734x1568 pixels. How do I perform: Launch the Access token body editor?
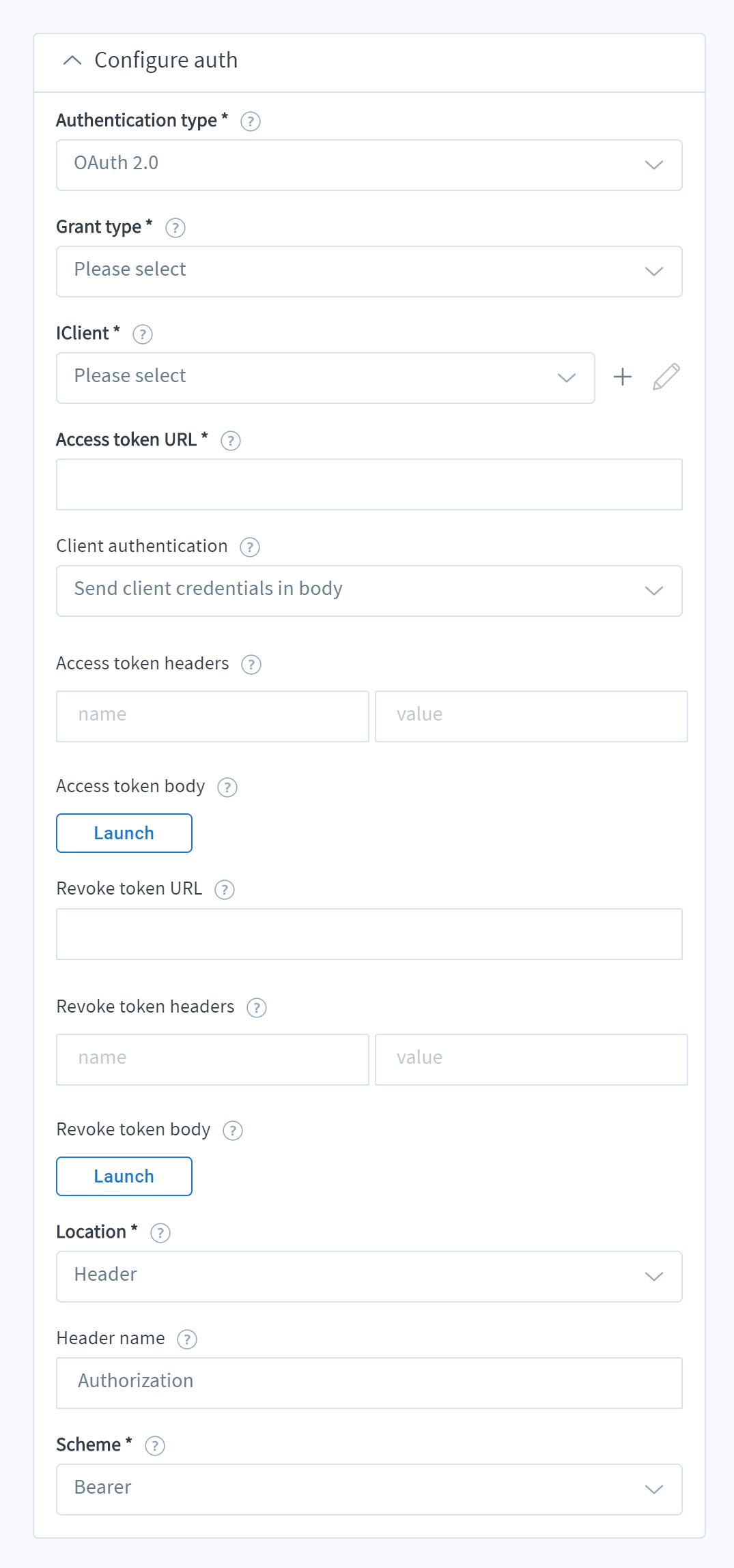[124, 833]
